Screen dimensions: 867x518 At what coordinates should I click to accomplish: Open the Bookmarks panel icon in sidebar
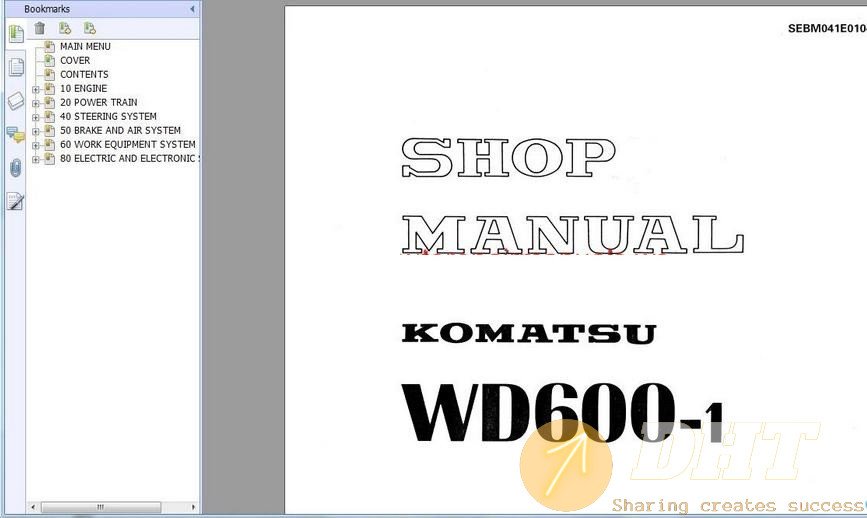click(x=16, y=34)
